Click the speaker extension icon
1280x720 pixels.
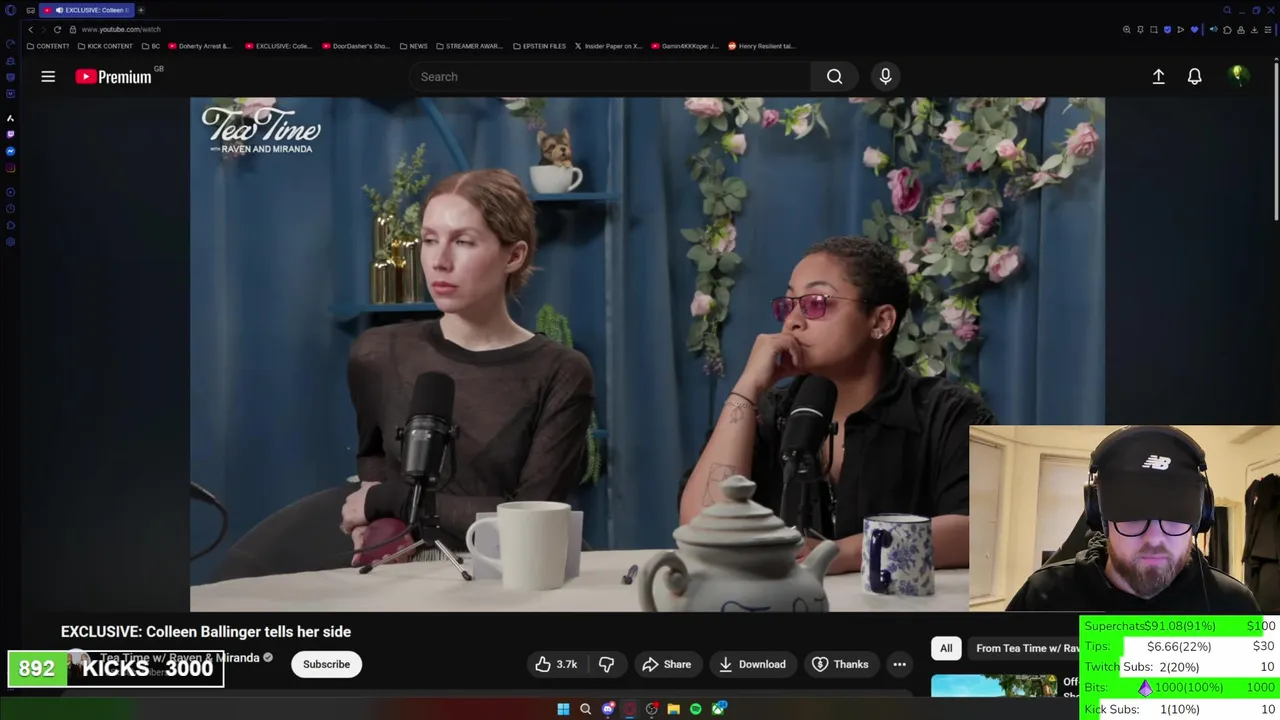tap(1214, 29)
